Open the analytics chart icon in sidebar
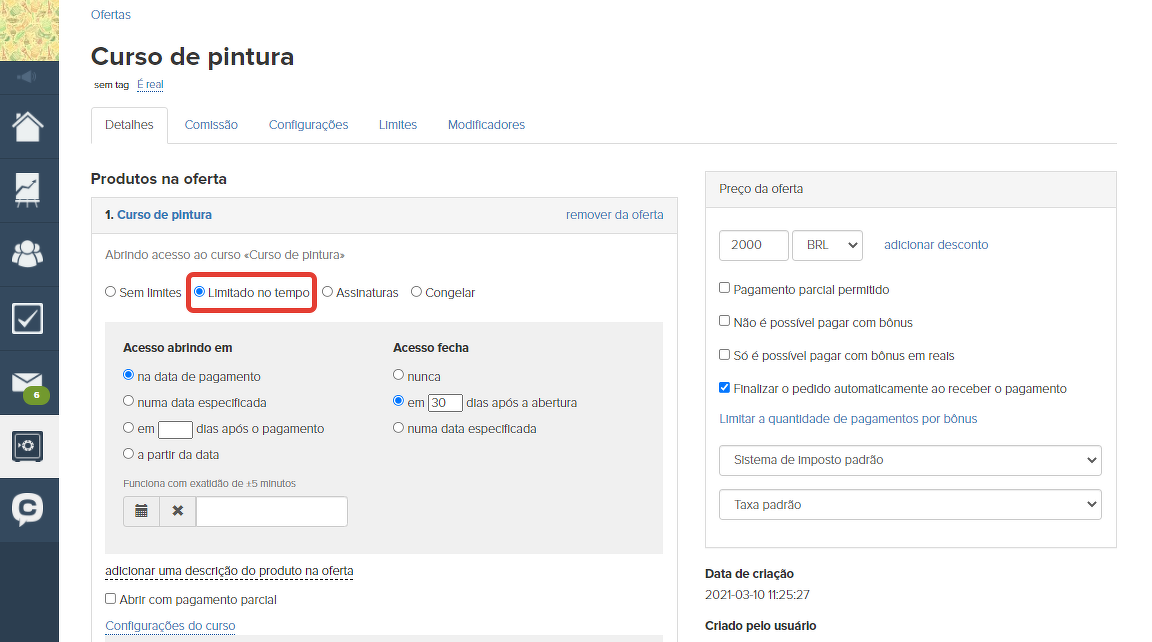 click(28, 190)
